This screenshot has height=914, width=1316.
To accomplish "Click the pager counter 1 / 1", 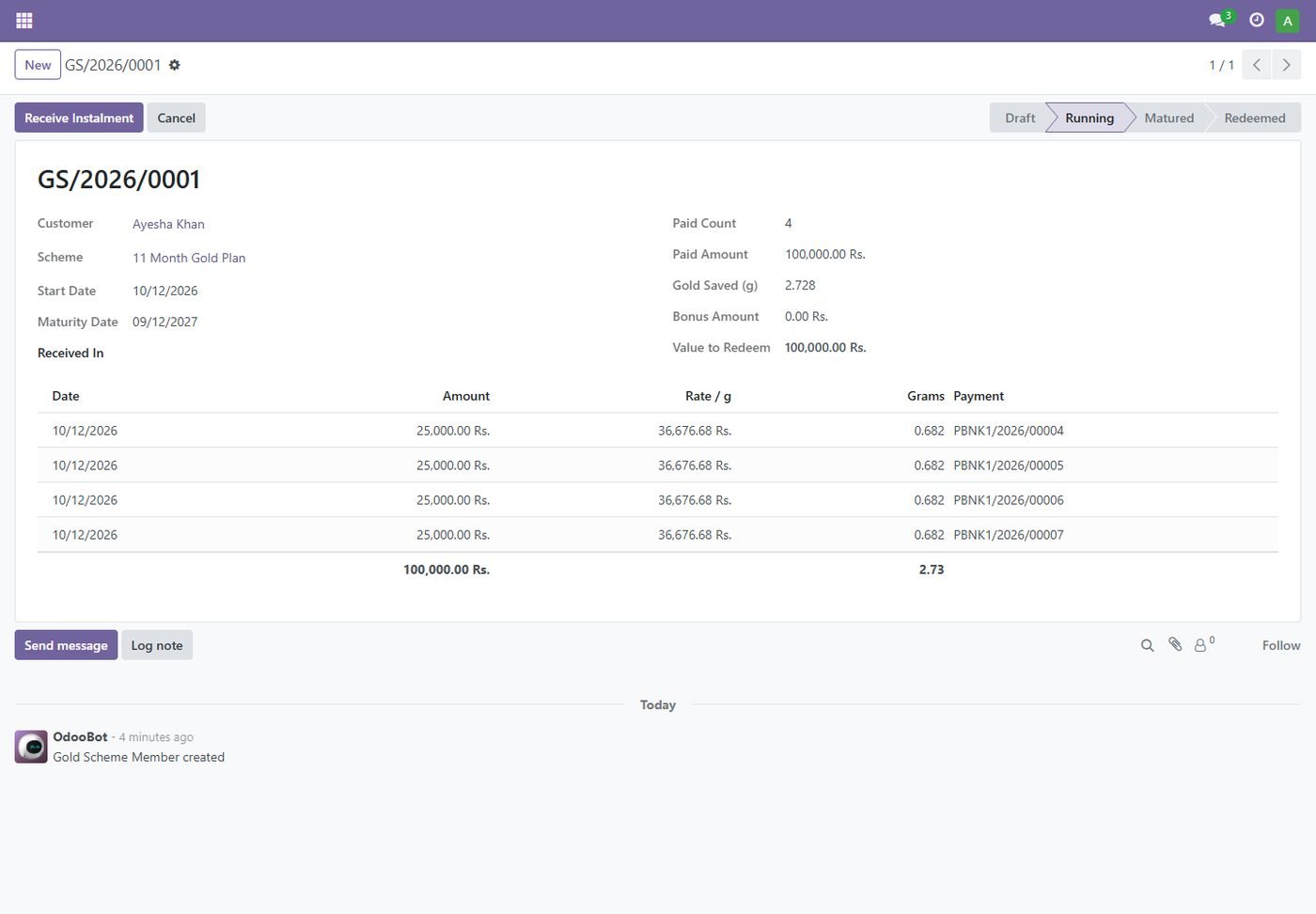I will click(x=1221, y=65).
